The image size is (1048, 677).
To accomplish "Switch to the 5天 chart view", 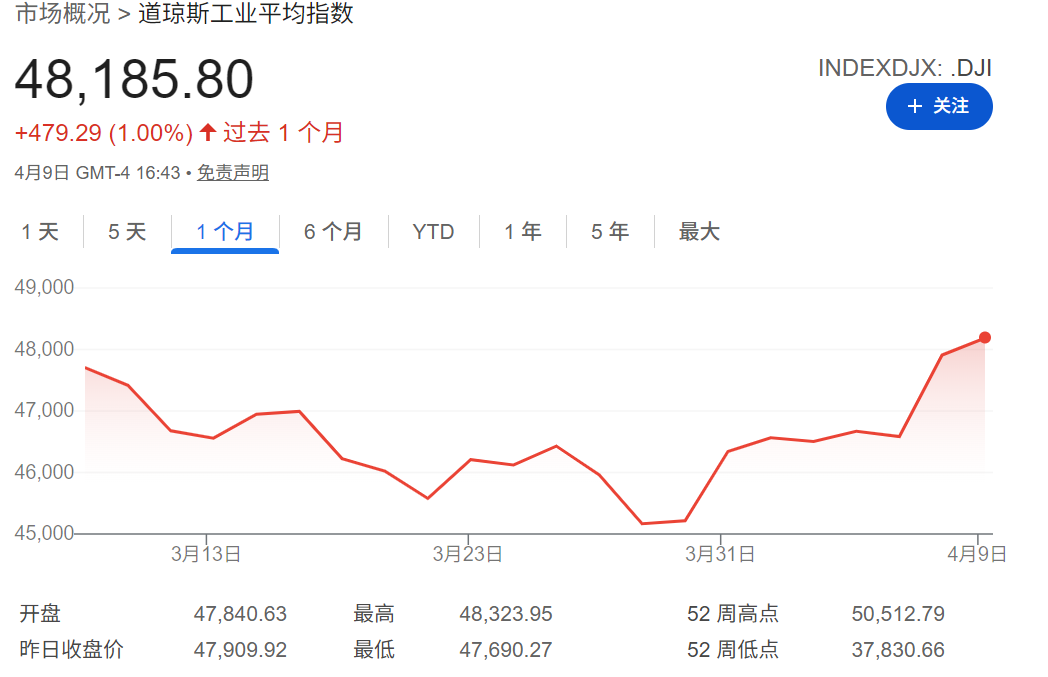I will click(126, 231).
